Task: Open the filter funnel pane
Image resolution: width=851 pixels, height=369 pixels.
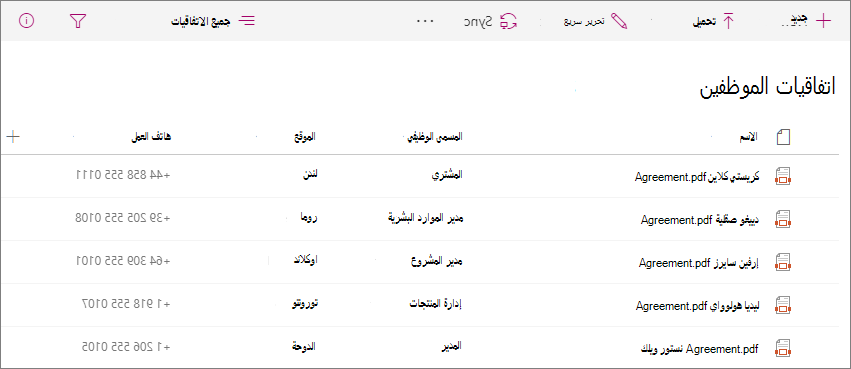Action: (x=78, y=21)
